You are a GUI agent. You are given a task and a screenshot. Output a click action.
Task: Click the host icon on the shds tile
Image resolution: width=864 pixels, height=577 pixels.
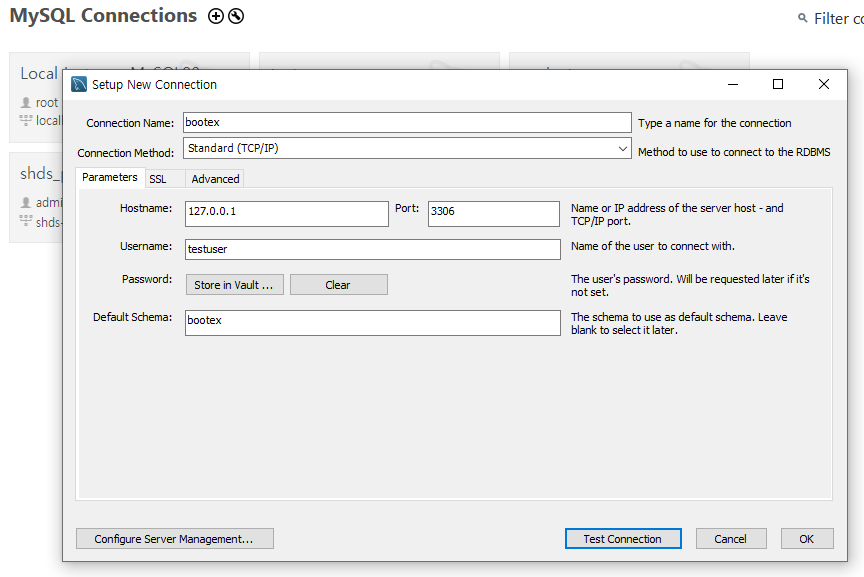[x=25, y=221]
